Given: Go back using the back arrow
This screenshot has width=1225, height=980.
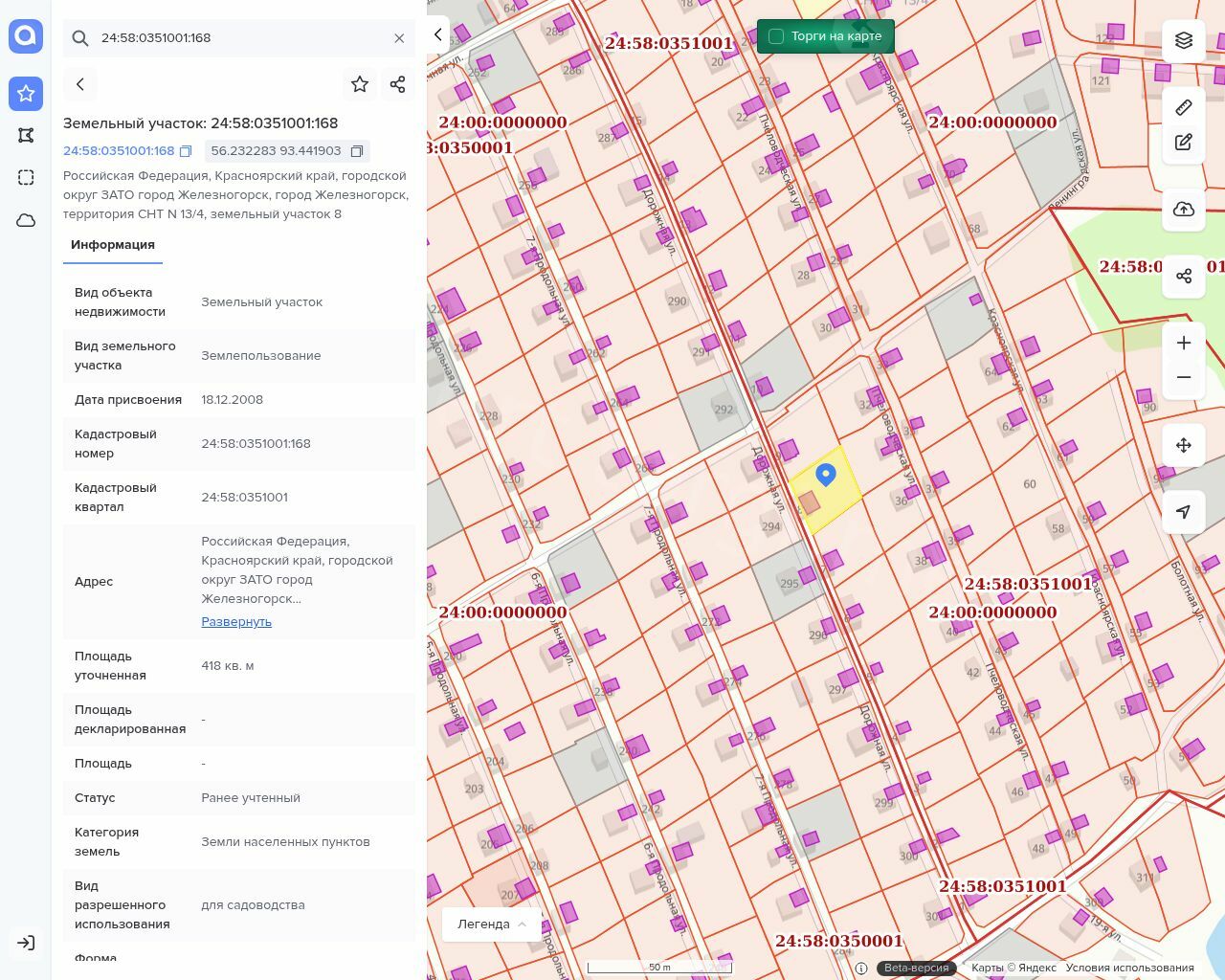Looking at the screenshot, I should (x=80, y=84).
